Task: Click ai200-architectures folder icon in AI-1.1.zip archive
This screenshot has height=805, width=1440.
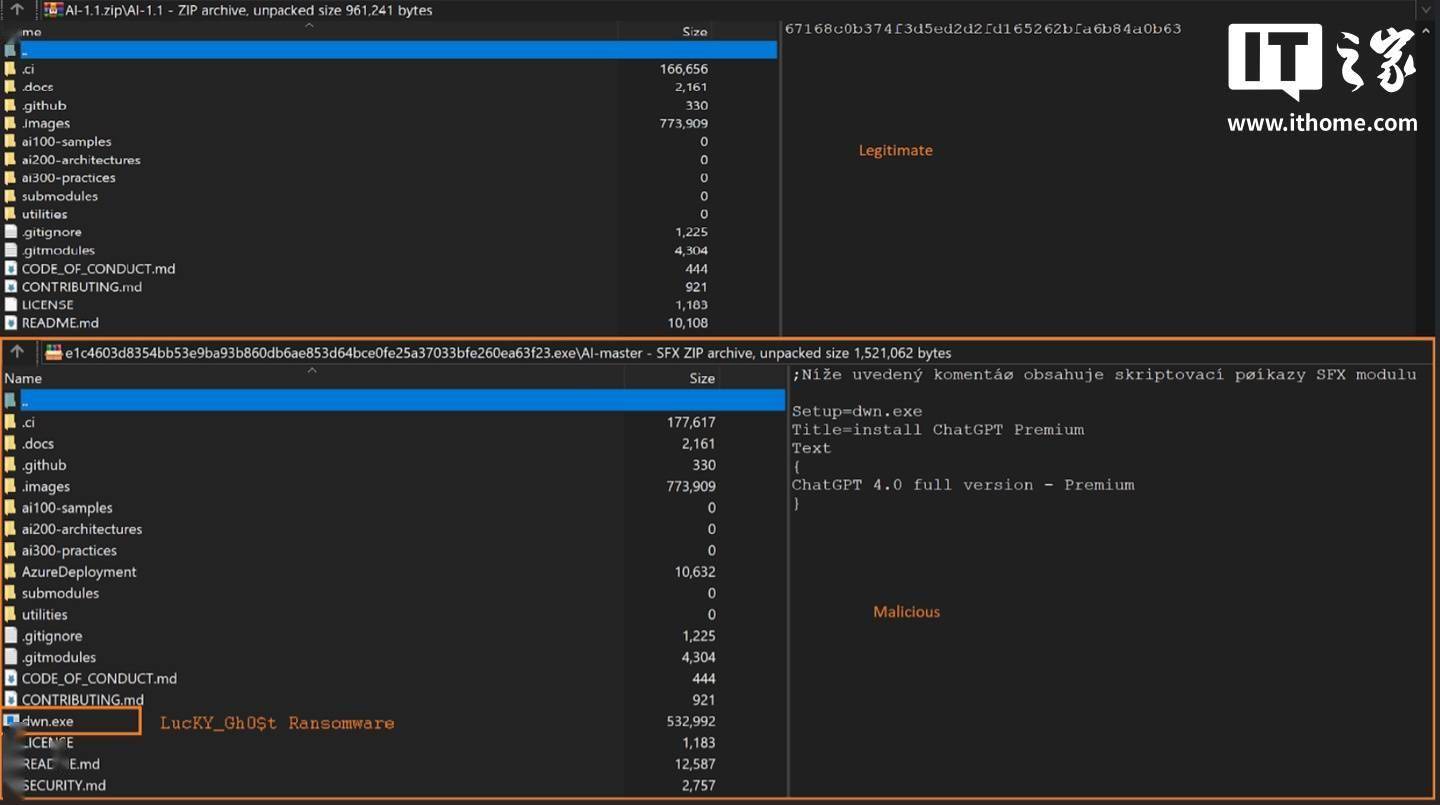Action: pos(10,159)
